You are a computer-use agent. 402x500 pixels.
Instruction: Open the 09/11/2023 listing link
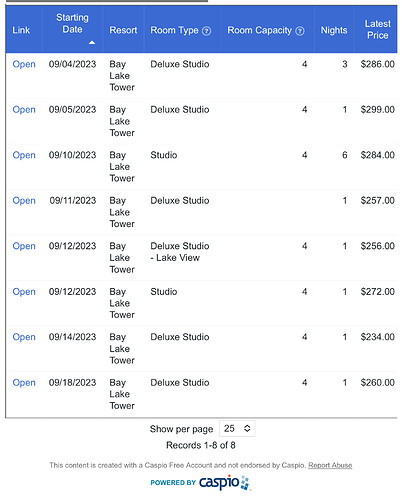tap(24, 201)
